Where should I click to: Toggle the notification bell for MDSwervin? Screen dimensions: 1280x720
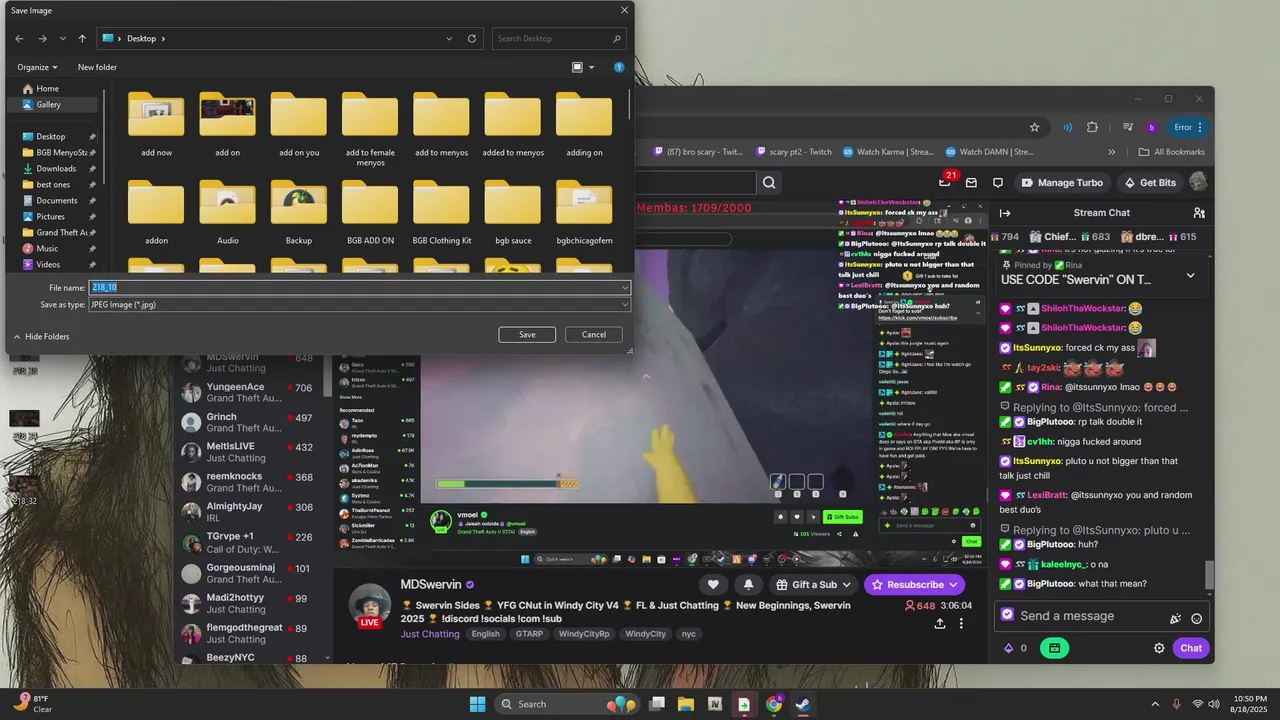point(748,585)
